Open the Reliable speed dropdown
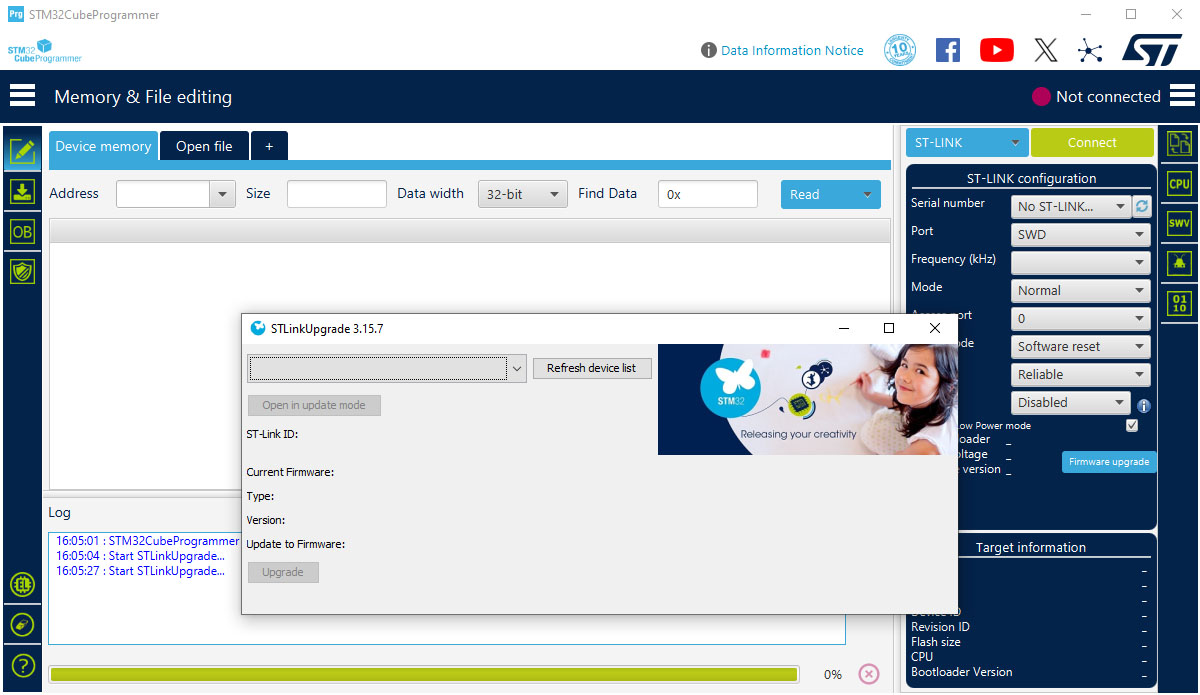The width and height of the screenshot is (1200, 695). 1081,374
